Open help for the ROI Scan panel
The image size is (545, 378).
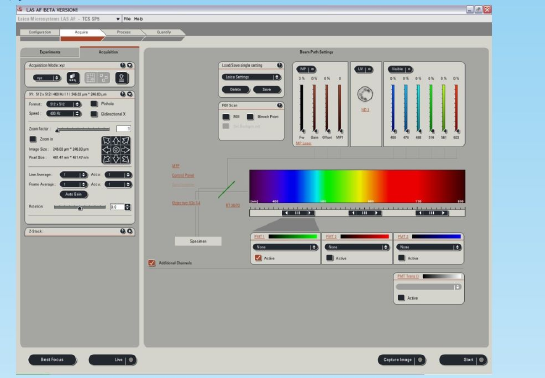pos(279,105)
